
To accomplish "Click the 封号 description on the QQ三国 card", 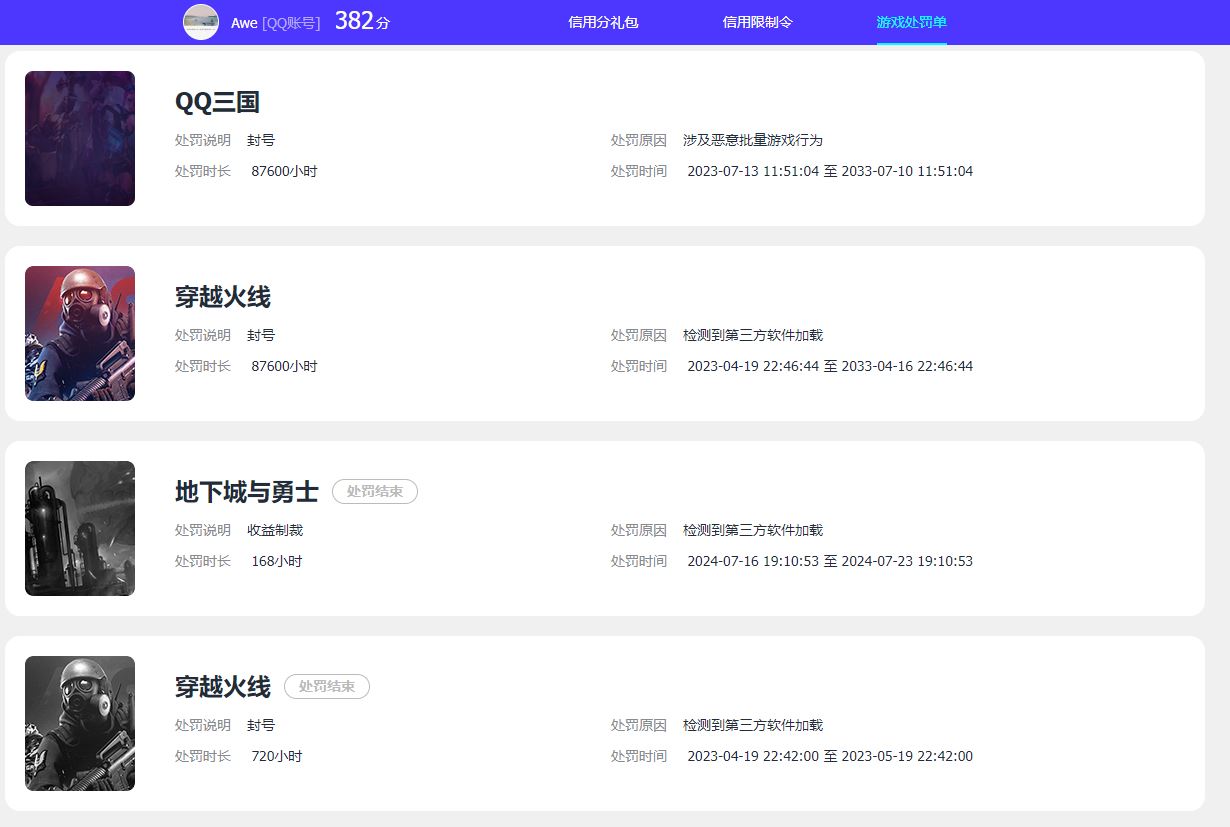I will click(261, 140).
